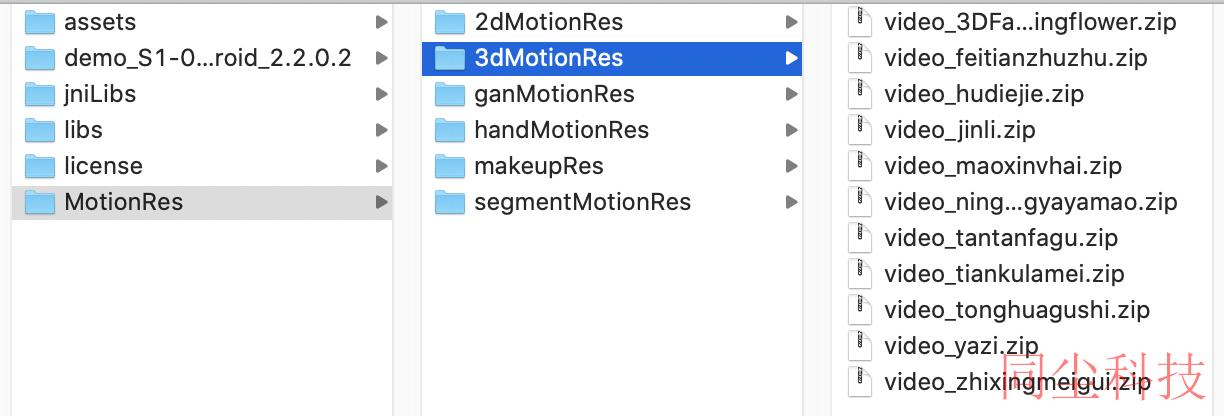Select the license folder icon
This screenshot has height=416, width=1224.
(39, 166)
